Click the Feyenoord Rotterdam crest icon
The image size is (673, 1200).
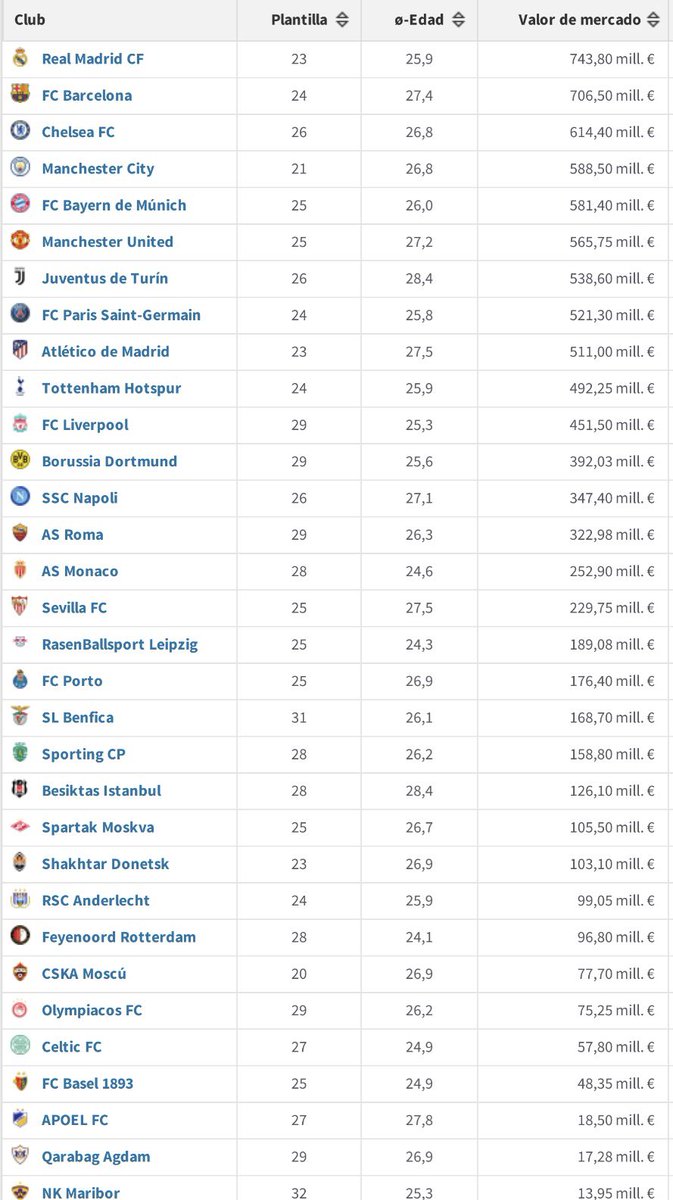20,937
